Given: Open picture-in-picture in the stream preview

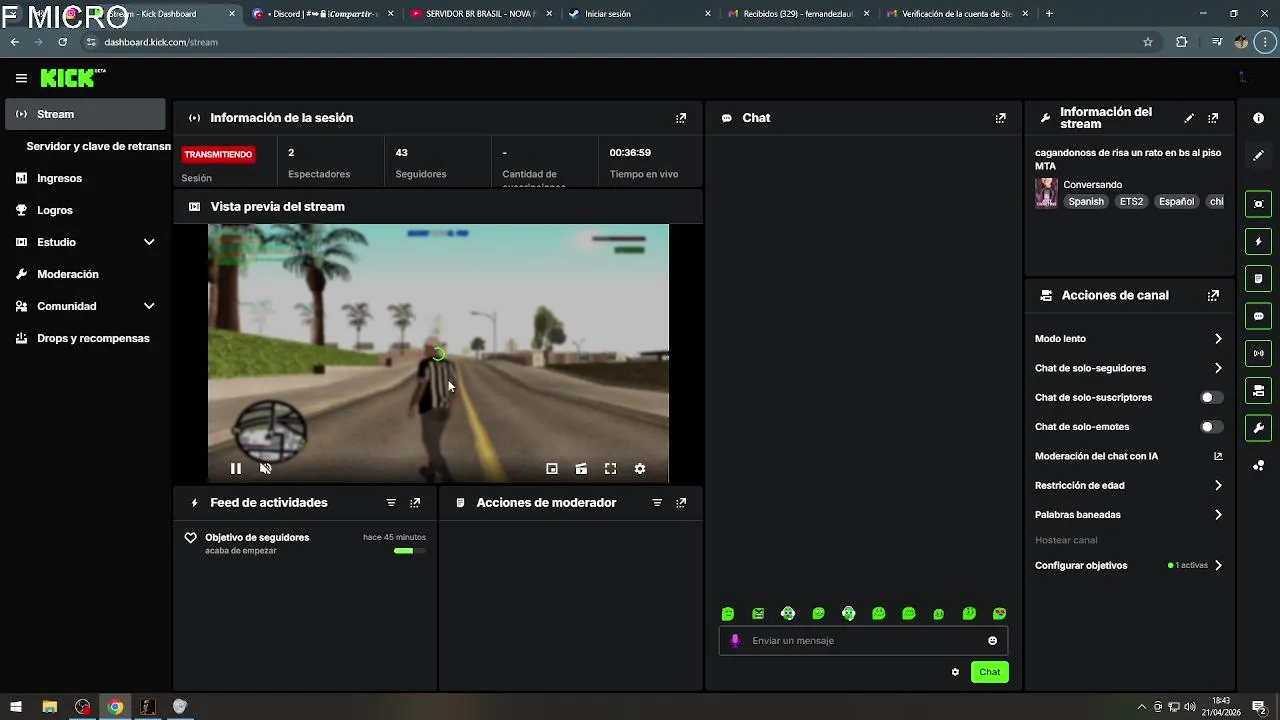Looking at the screenshot, I should [x=552, y=468].
